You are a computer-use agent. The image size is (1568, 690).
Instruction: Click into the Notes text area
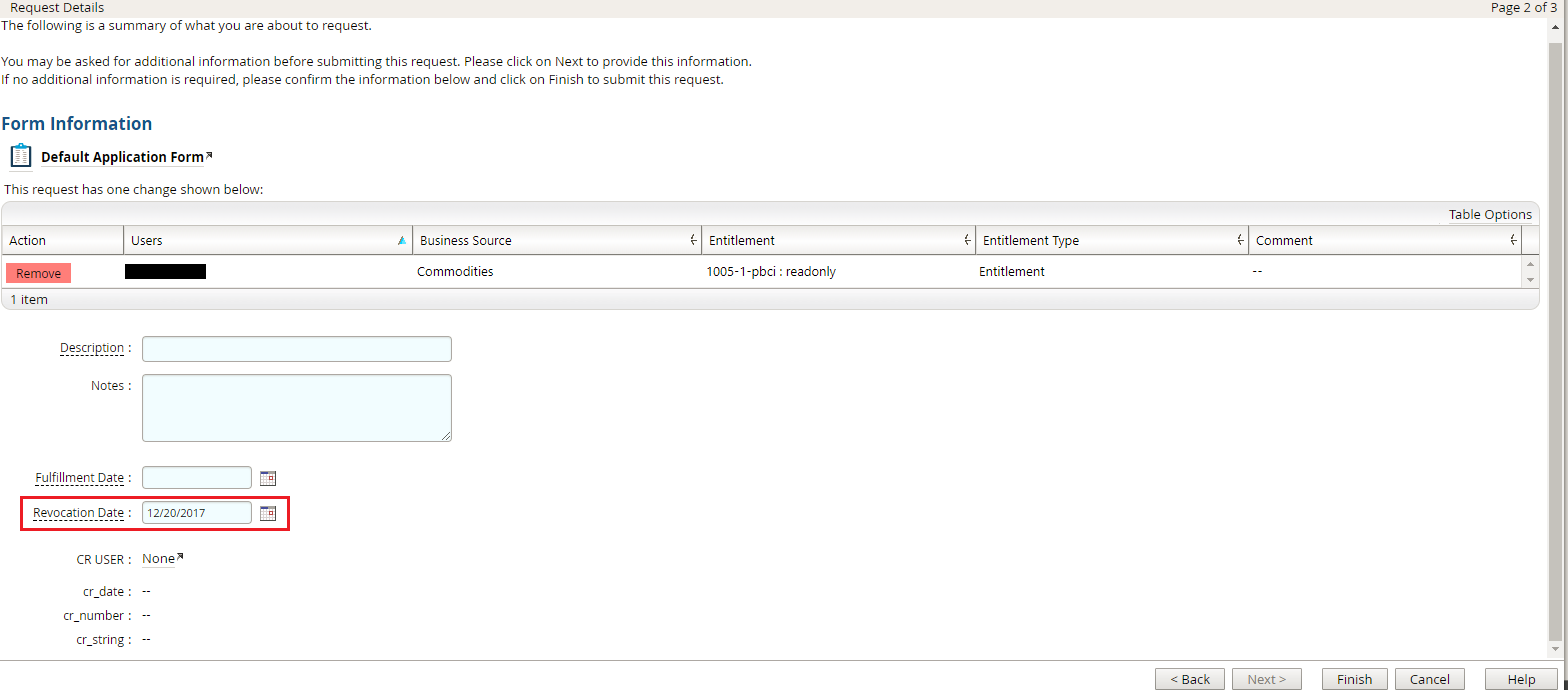[296, 407]
